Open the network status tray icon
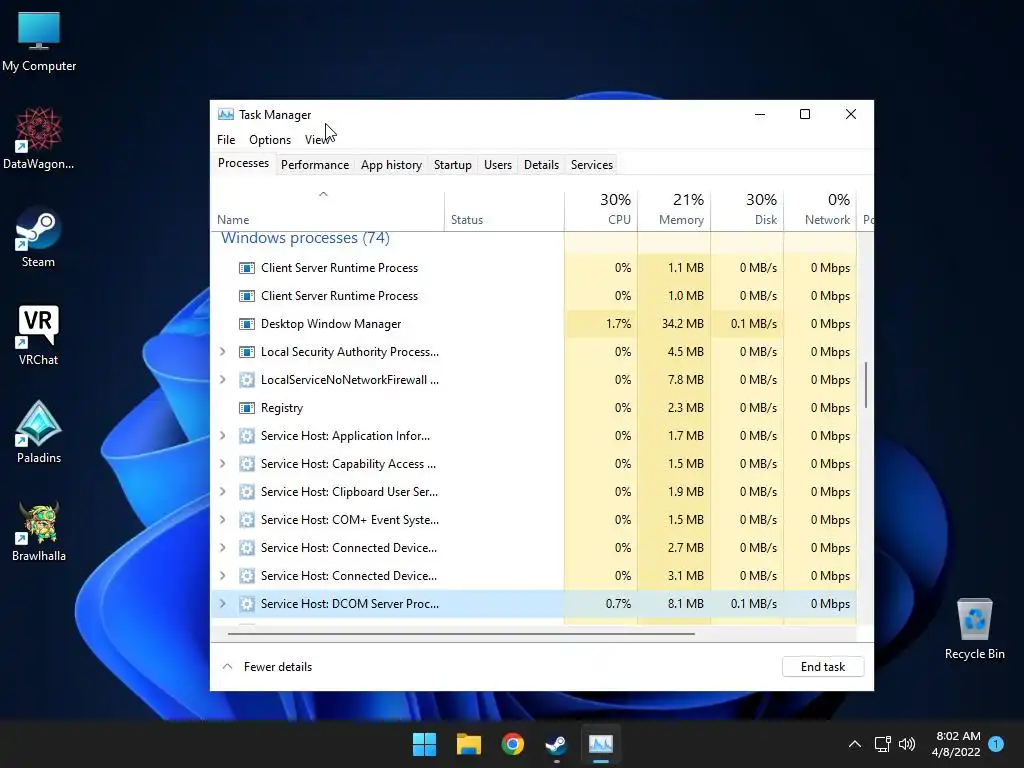1024x768 pixels. pyautogui.click(x=882, y=744)
